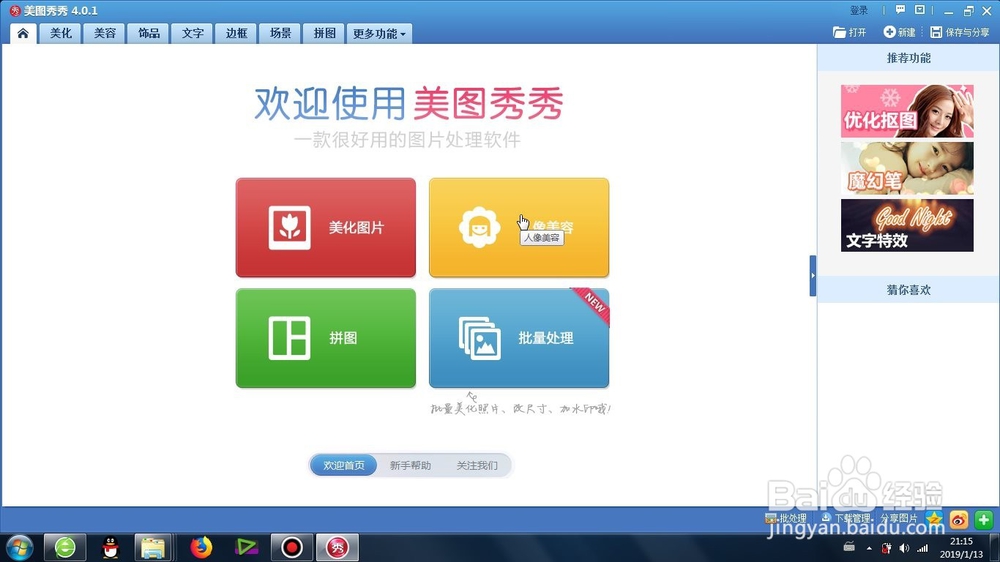Click the green plus share icon
Viewport: 1000px width, 562px height.
[x=983, y=520]
